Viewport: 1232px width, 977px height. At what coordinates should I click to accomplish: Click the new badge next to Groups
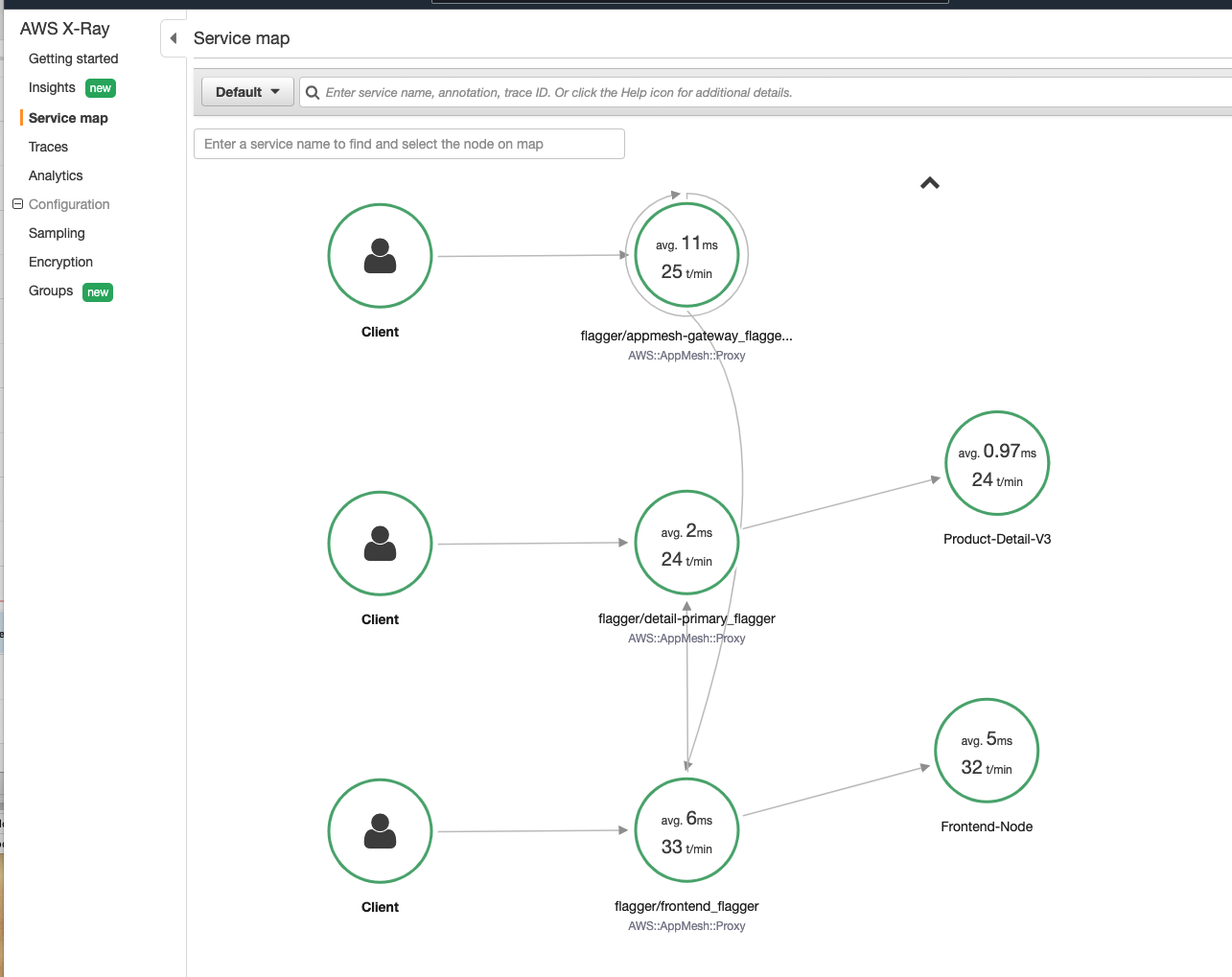click(x=98, y=292)
